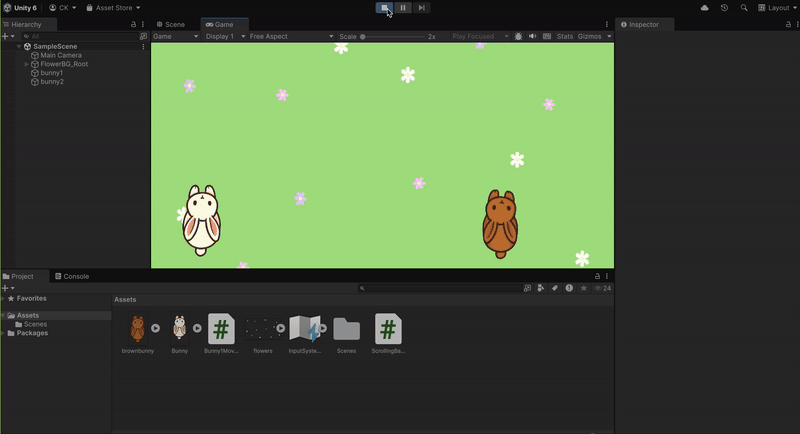The height and width of the screenshot is (434, 800).
Task: Expand the FlowerBG_Root object
Action: click(x=27, y=64)
